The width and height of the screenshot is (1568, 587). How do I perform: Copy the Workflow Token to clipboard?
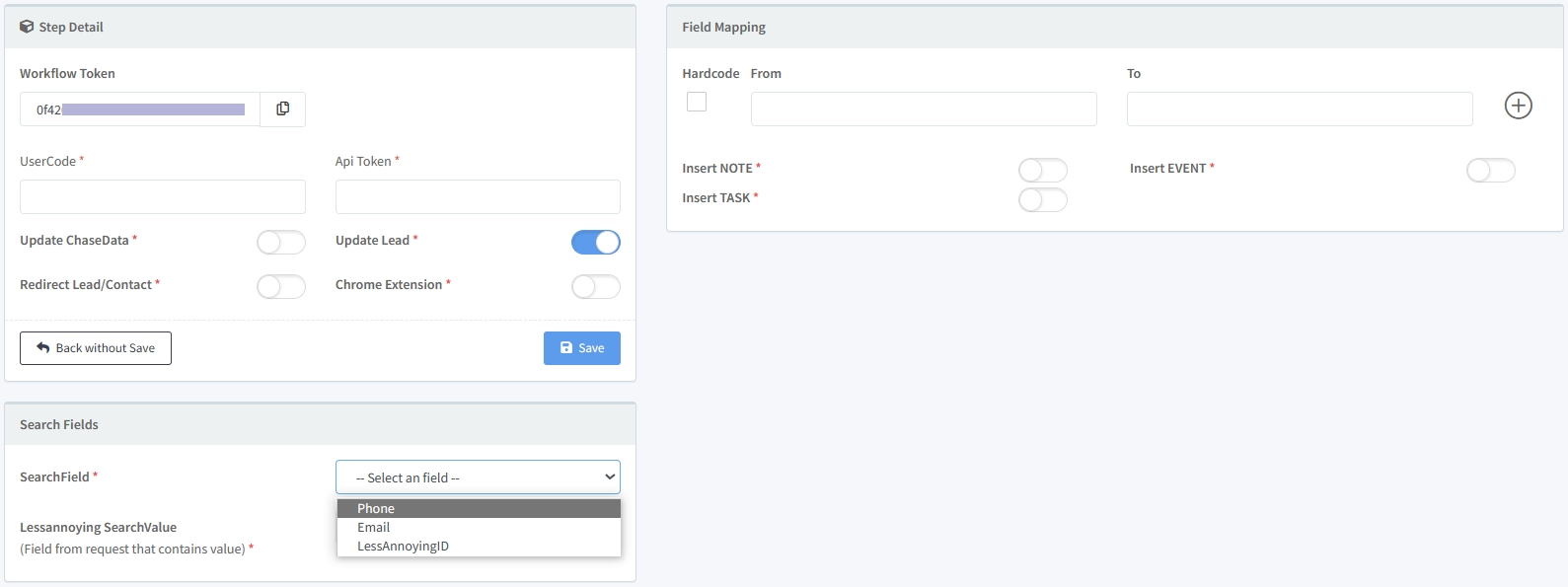283,110
